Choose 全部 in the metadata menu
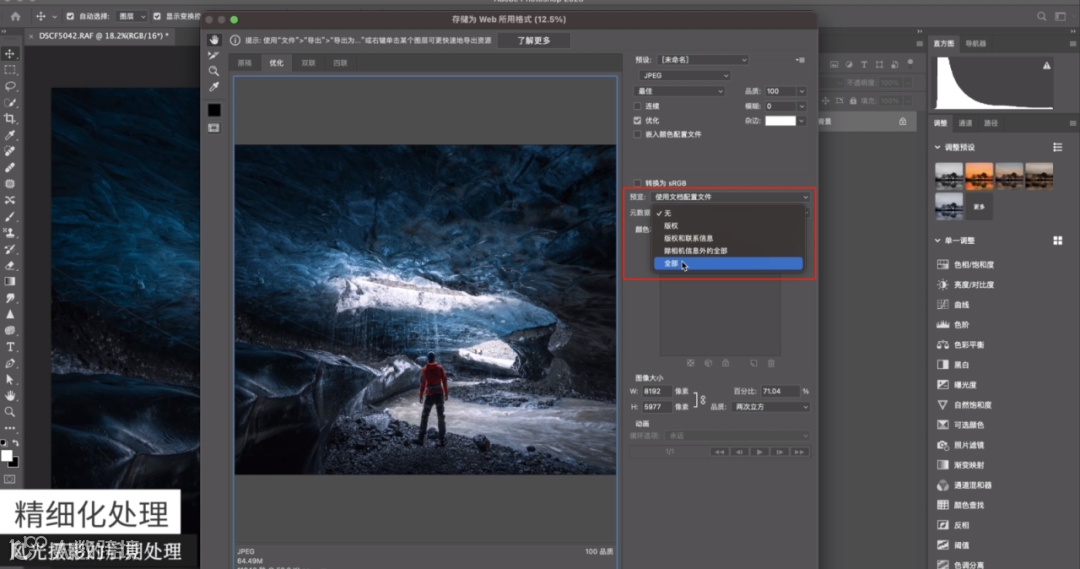 pyautogui.click(x=728, y=264)
